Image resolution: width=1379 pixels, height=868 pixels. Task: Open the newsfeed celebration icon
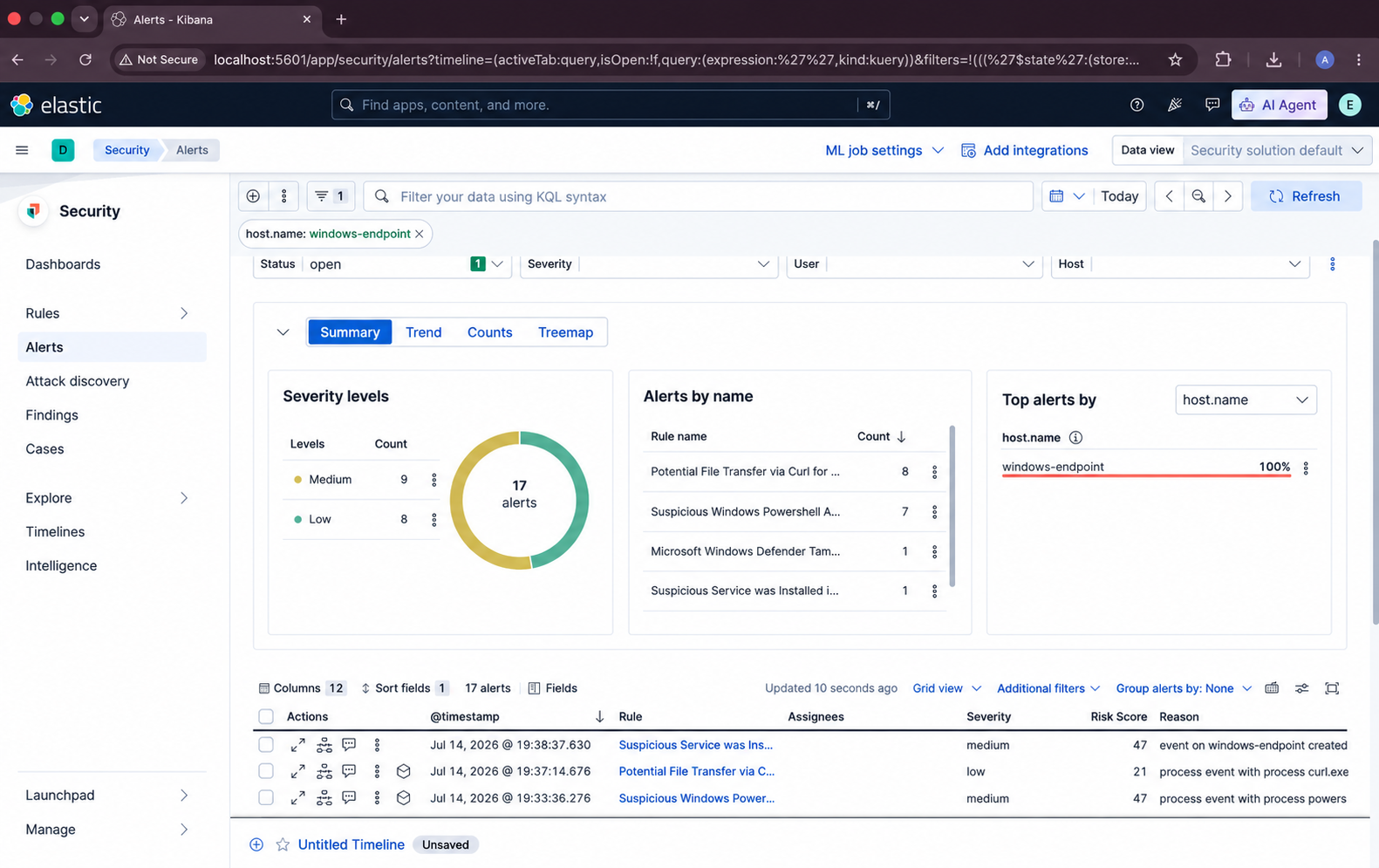point(1175,105)
